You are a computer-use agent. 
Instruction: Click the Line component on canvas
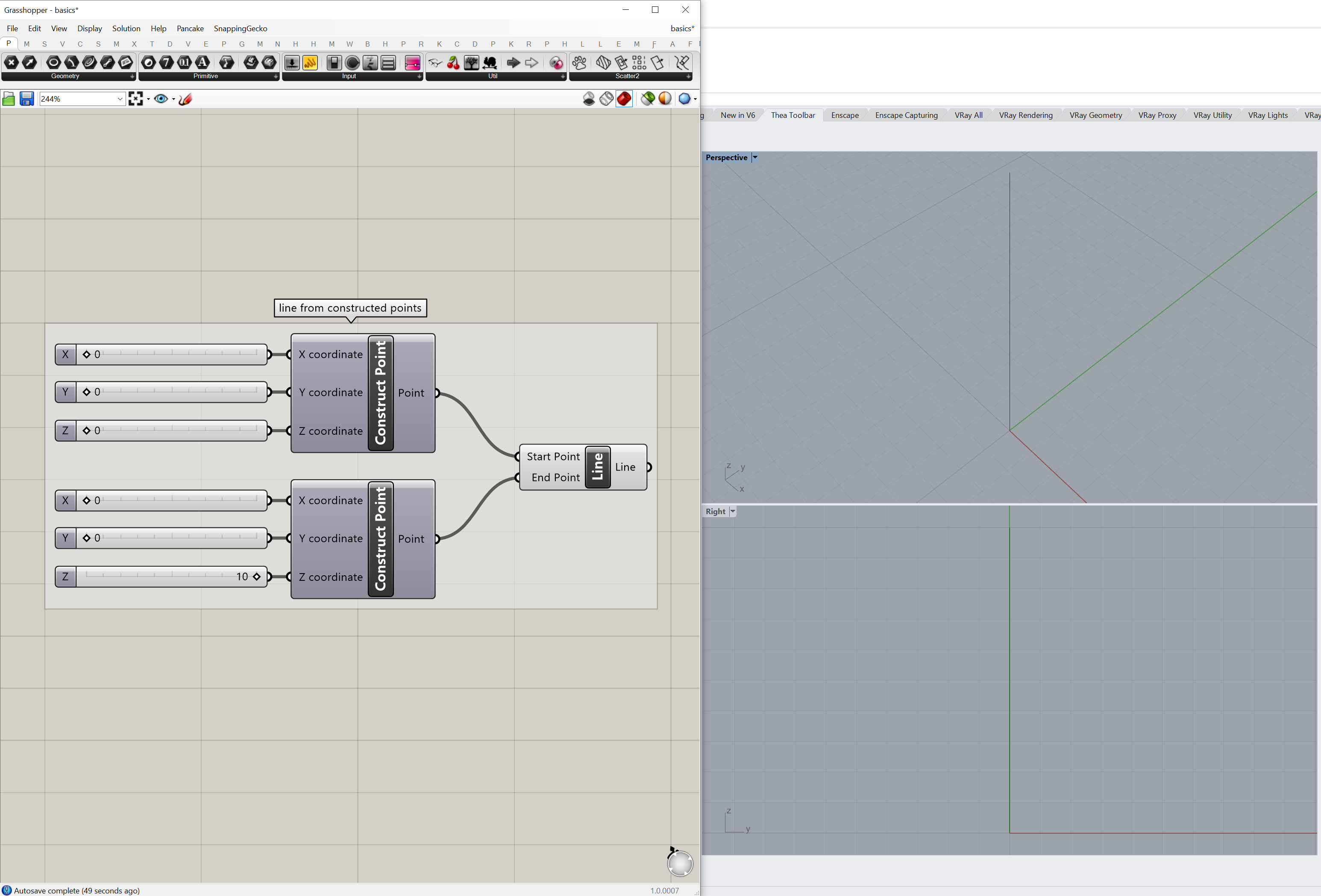click(x=597, y=467)
